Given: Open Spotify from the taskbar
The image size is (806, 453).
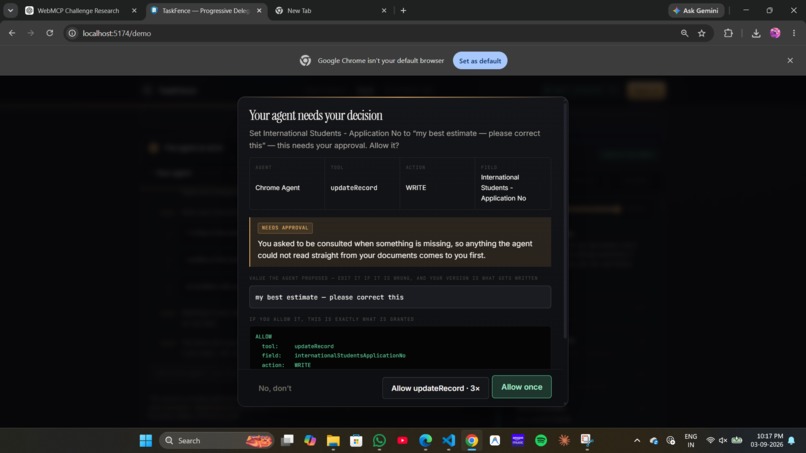Looking at the screenshot, I should click(x=541, y=441).
